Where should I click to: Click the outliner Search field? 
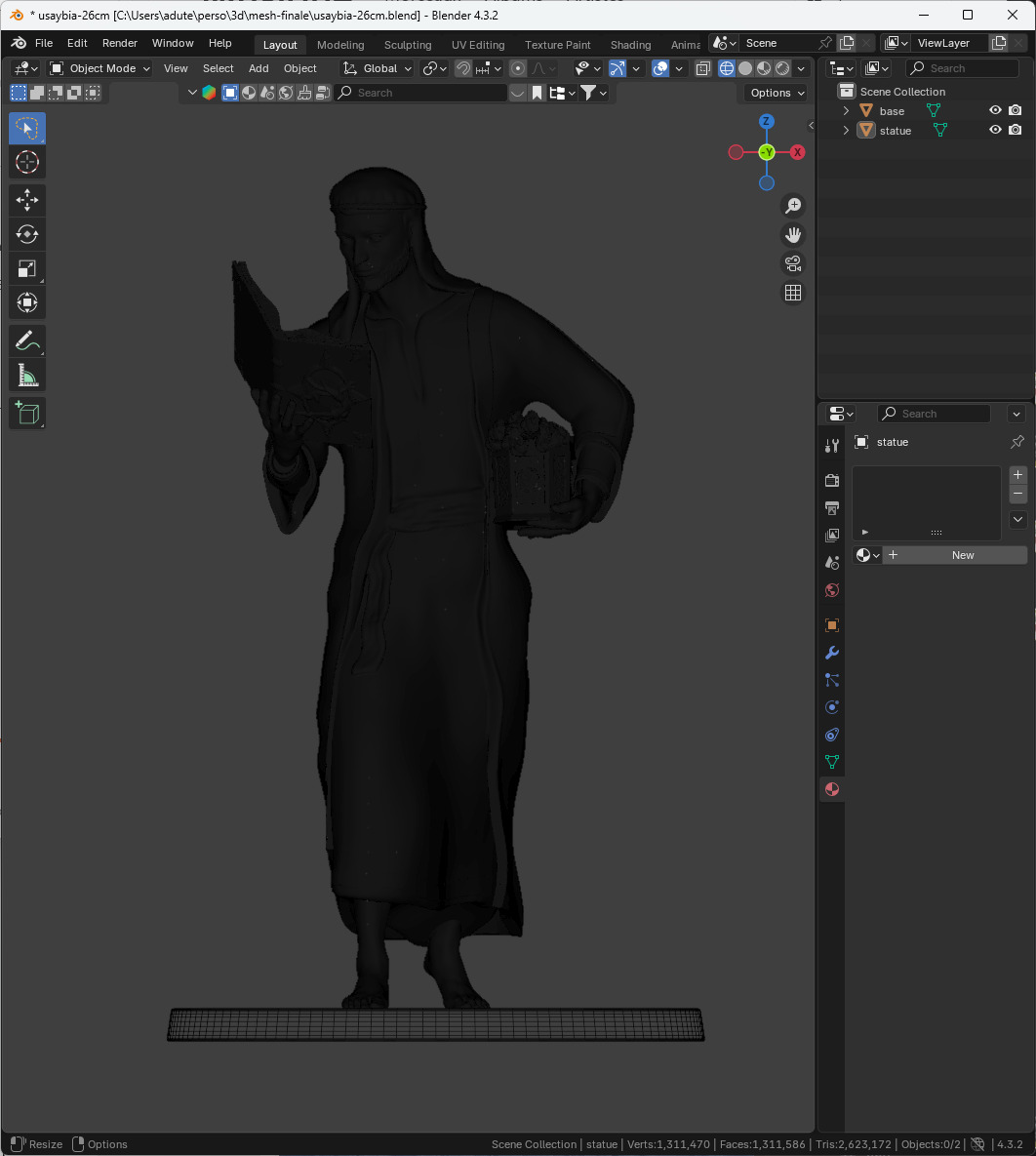[x=962, y=68]
